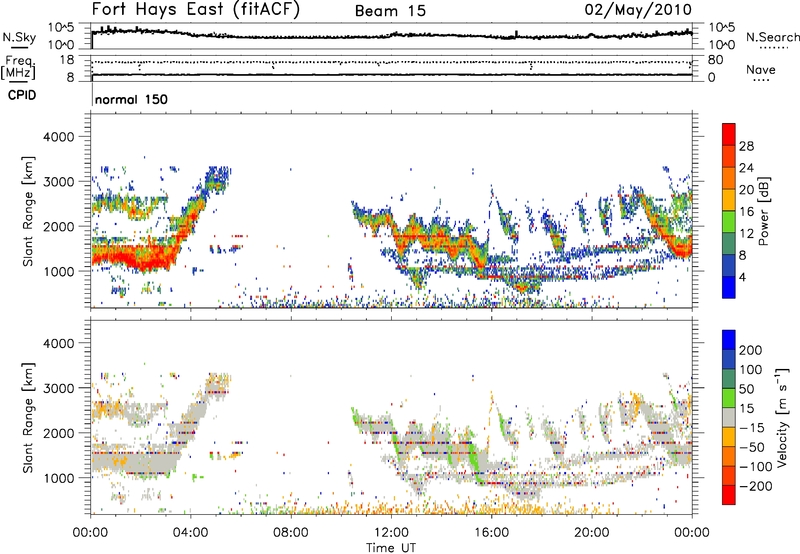
Task: Click 'Slant Range [km]' label of velocity panel
Action: pos(28,418)
